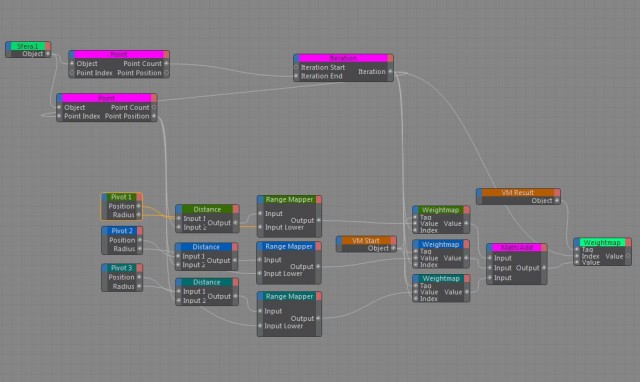The height and width of the screenshot is (382, 640).
Task: Select the Pivot 2 node title
Action: [122, 231]
